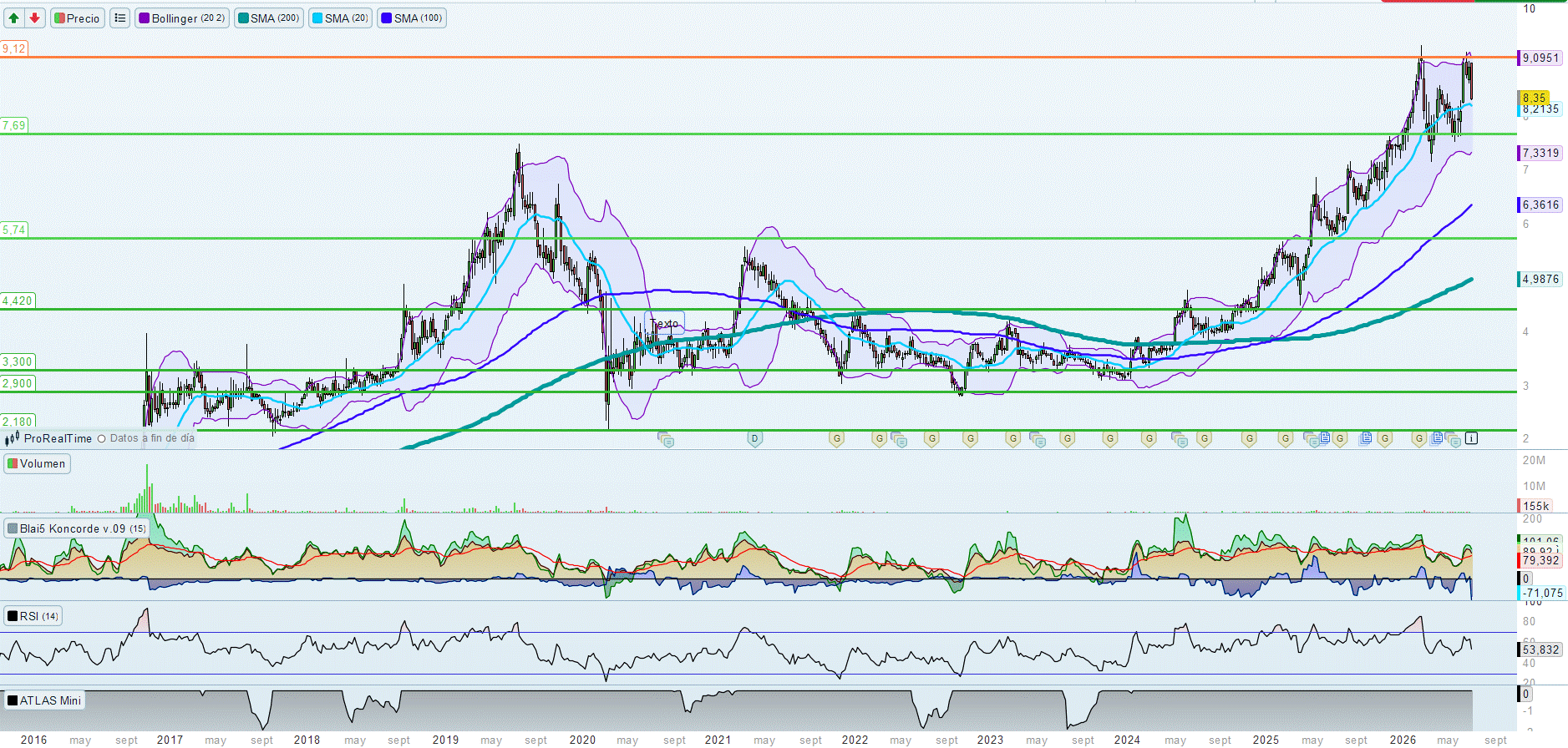Click the -71,075 Koncorde value tag
The image size is (1568, 748).
(1541, 593)
